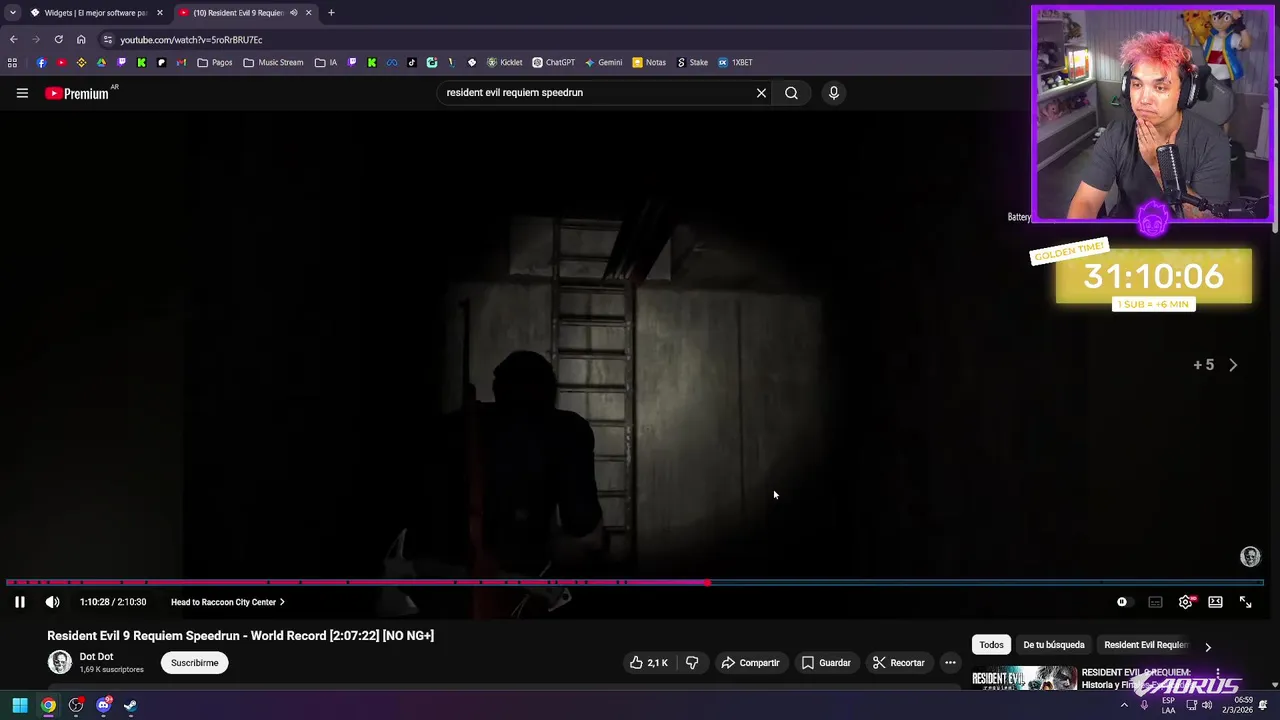Expand the Music Stream bookmark folder

[273, 62]
